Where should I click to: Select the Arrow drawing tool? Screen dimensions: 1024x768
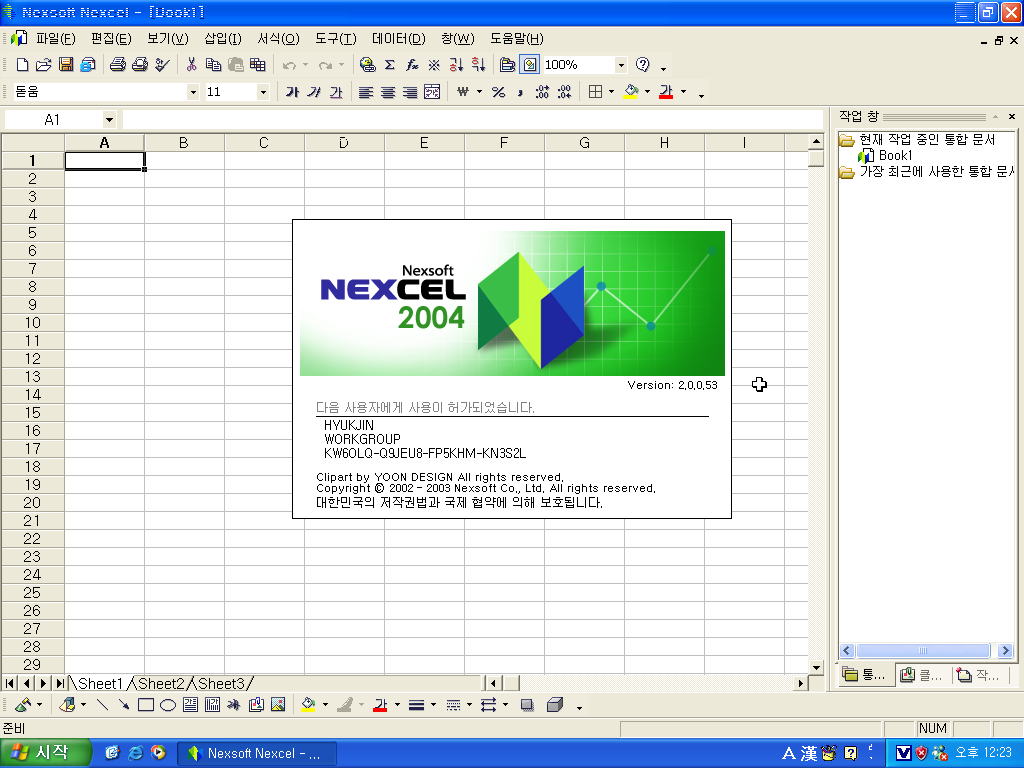pos(123,705)
